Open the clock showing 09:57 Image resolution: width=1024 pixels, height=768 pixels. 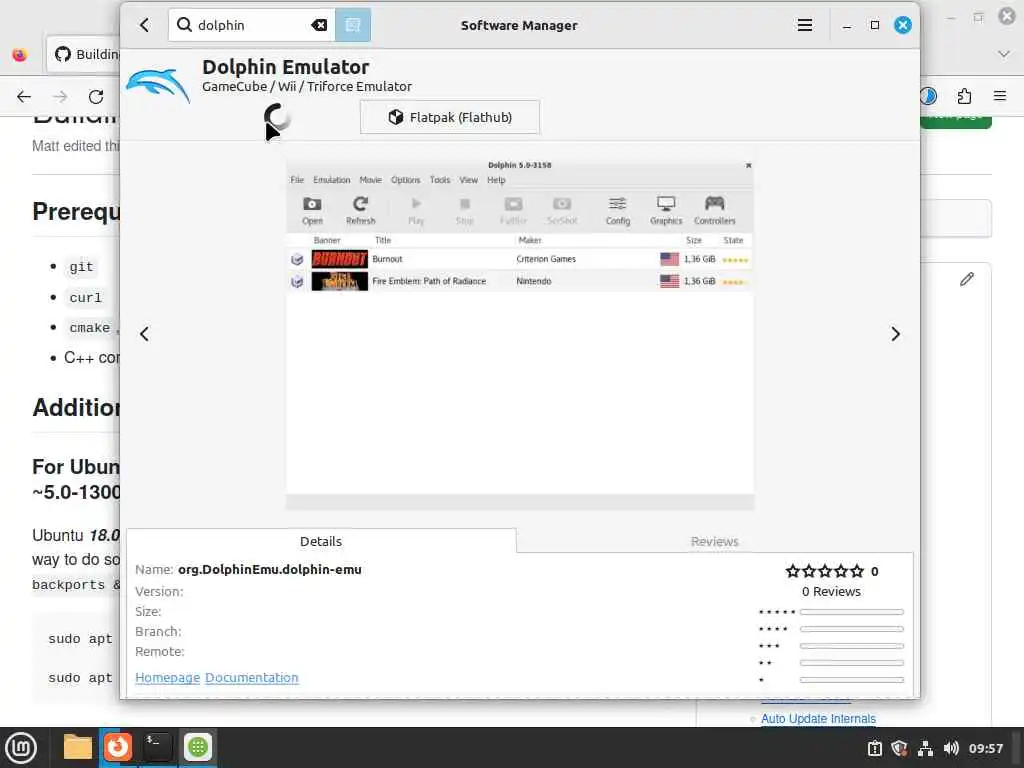coord(985,748)
